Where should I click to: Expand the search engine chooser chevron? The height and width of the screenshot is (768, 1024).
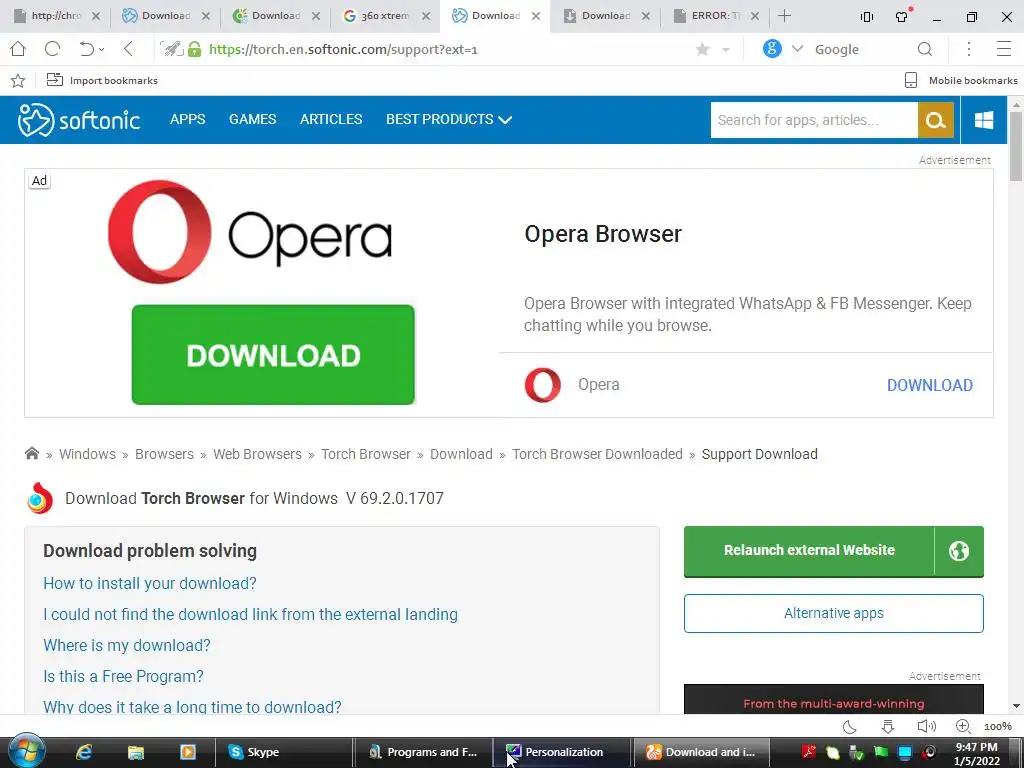797,49
